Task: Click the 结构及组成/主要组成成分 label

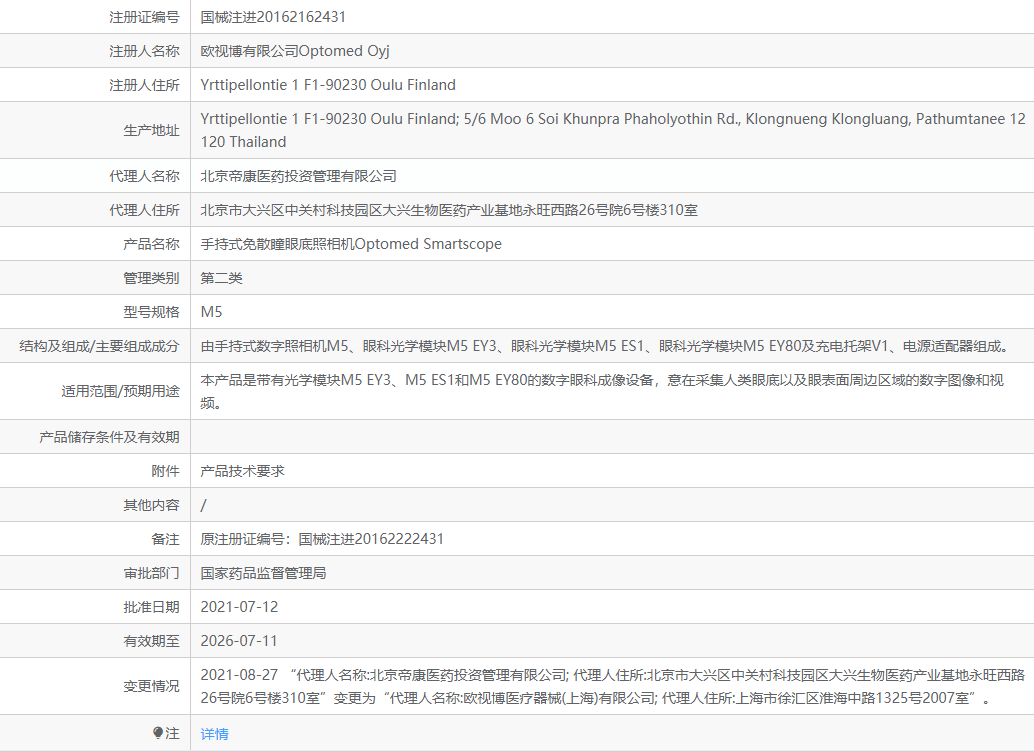Action: pyautogui.click(x=99, y=346)
